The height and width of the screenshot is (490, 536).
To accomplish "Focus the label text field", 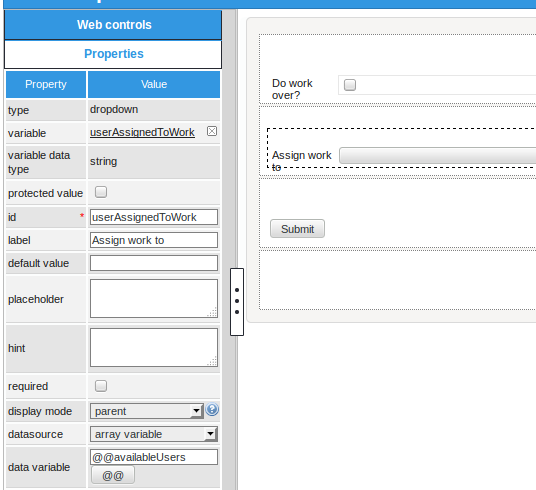I will (x=154, y=240).
